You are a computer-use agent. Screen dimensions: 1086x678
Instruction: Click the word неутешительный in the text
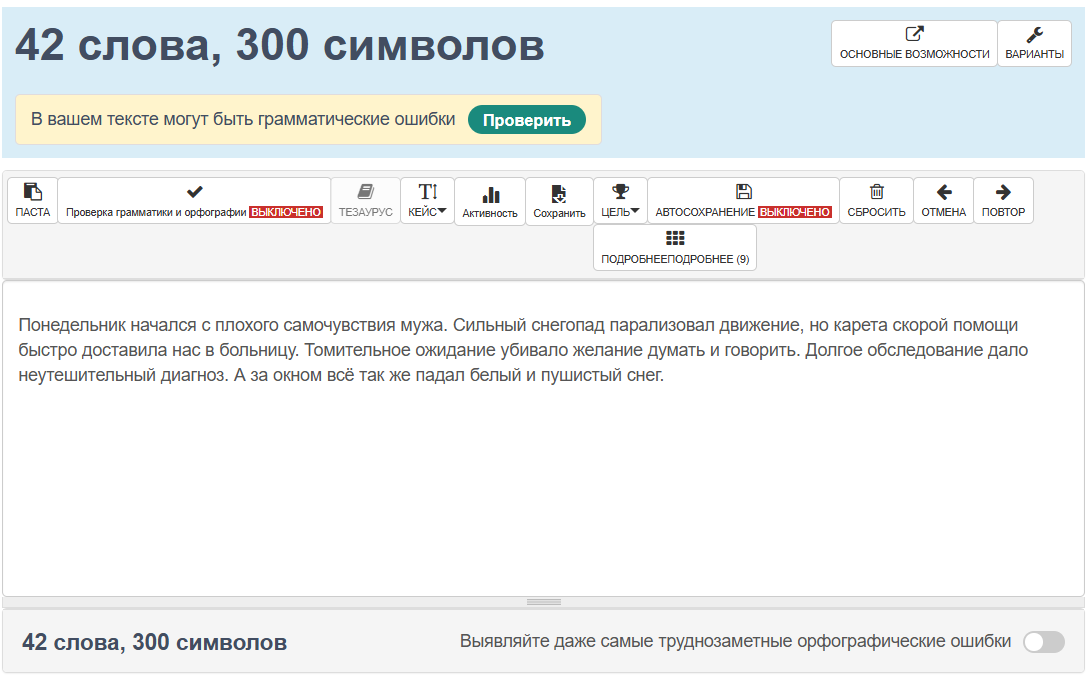87,375
